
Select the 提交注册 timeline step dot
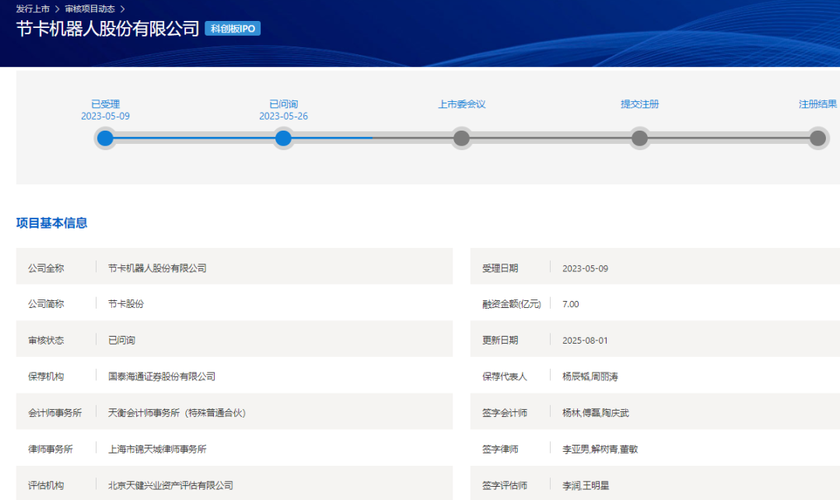(x=640, y=138)
